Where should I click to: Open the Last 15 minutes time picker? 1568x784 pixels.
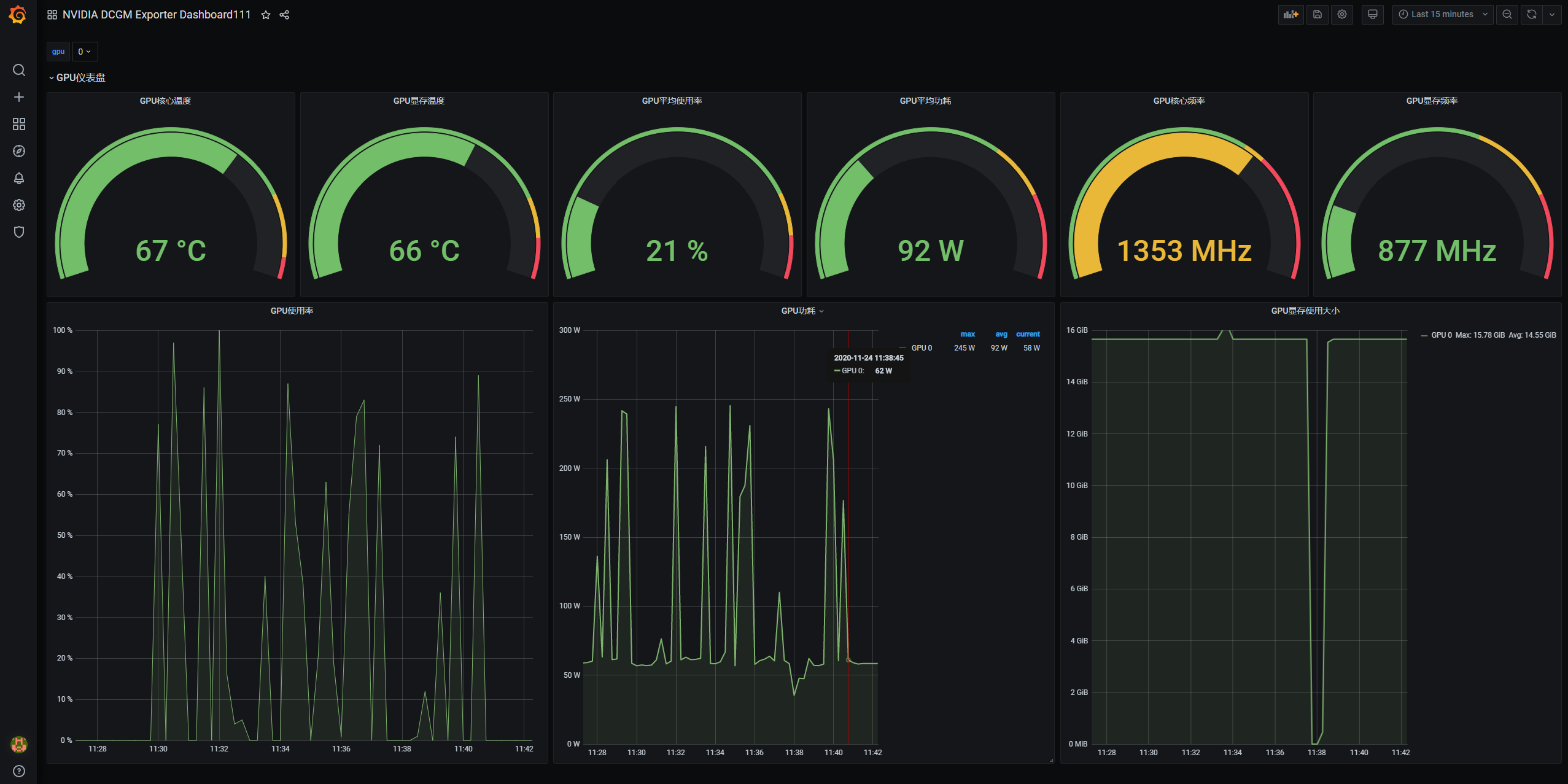[1442, 14]
